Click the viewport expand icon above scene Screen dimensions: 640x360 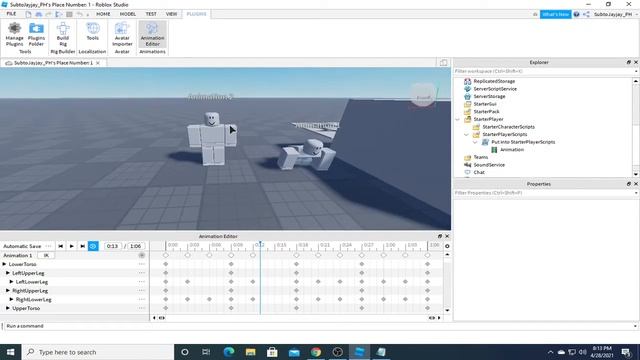444,62
